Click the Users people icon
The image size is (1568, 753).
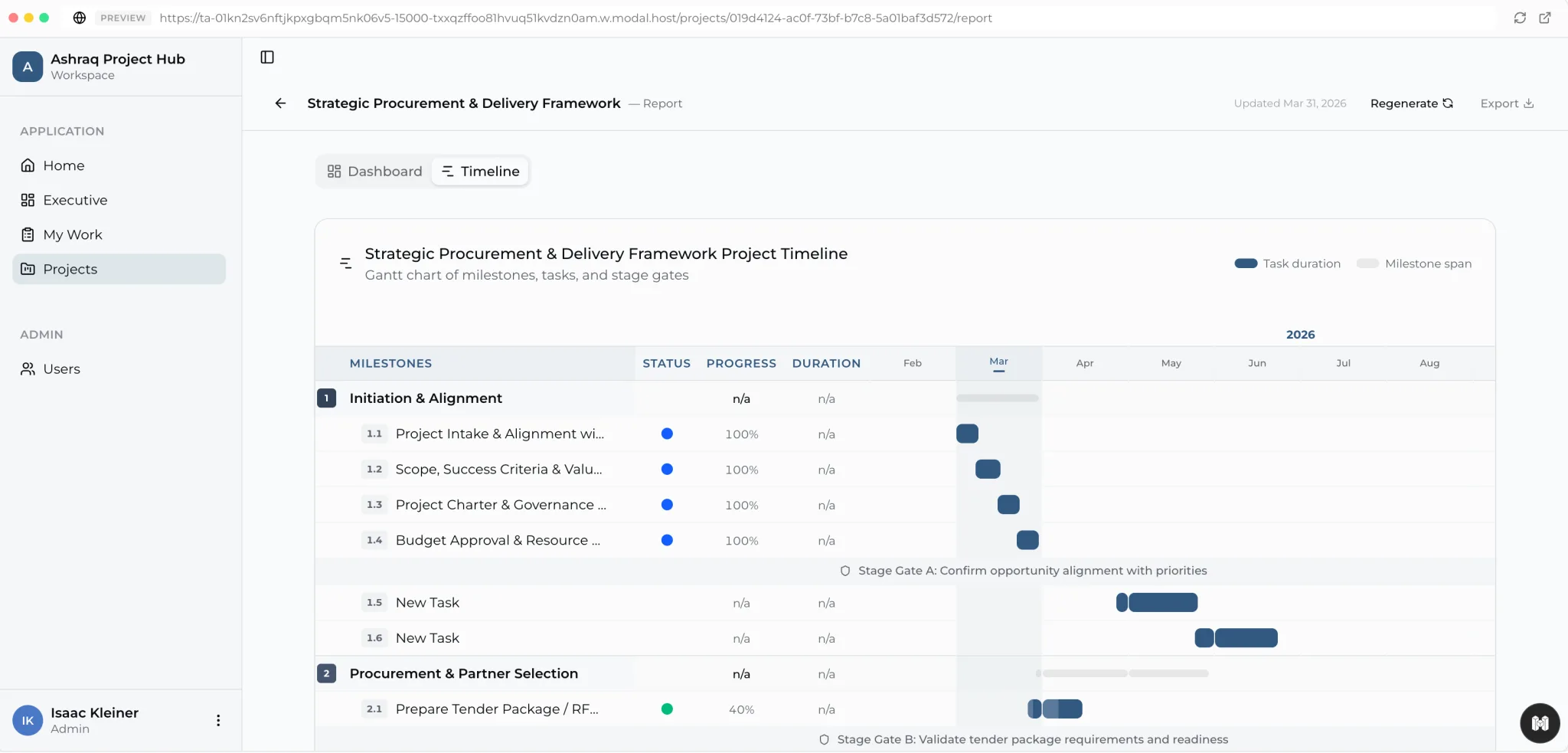pyautogui.click(x=28, y=369)
